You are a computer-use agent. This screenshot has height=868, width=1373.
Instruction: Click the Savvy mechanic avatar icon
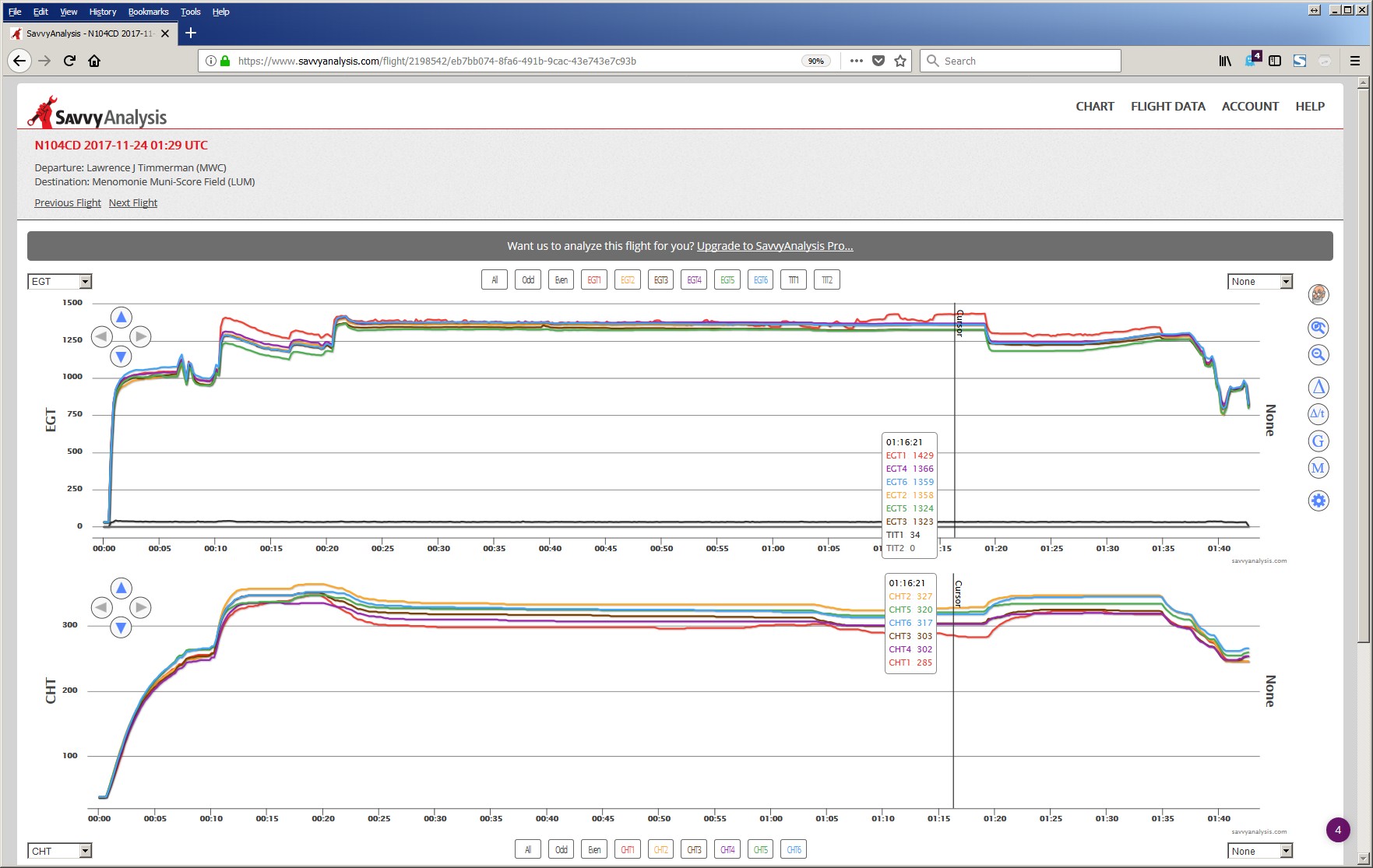point(1318,294)
